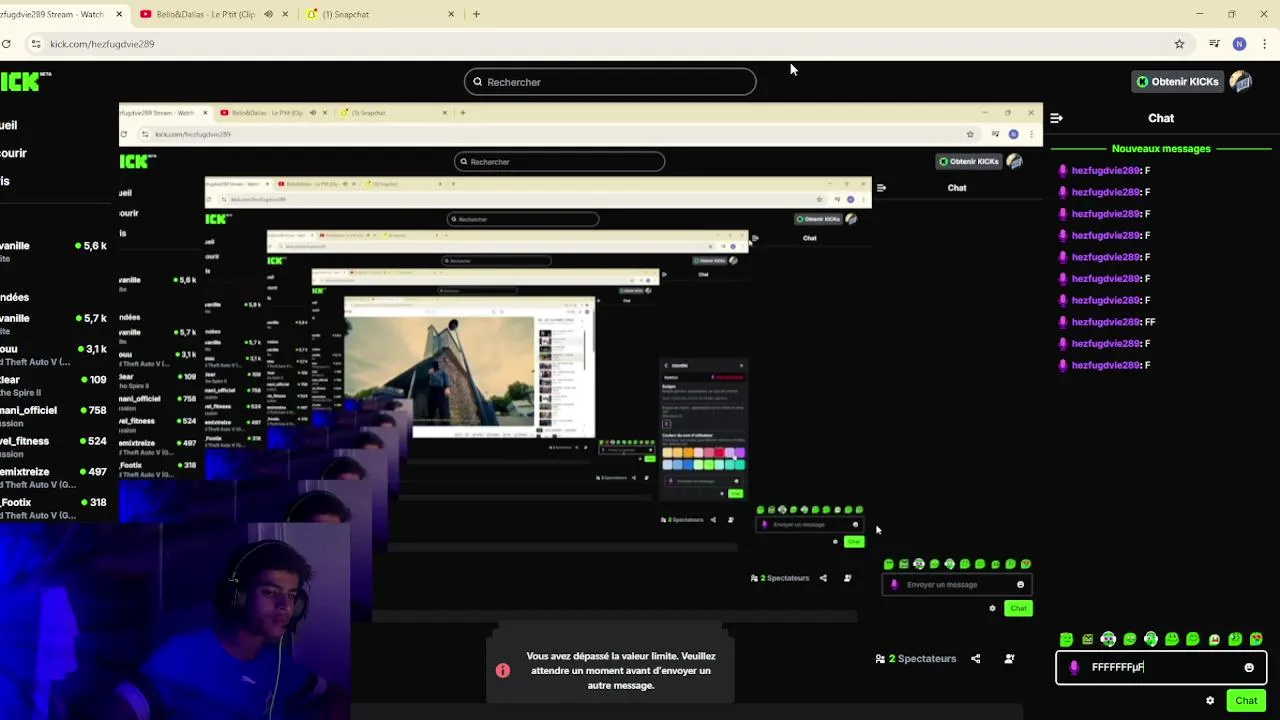Insert the purple-glasses headset emote

click(x=1108, y=640)
